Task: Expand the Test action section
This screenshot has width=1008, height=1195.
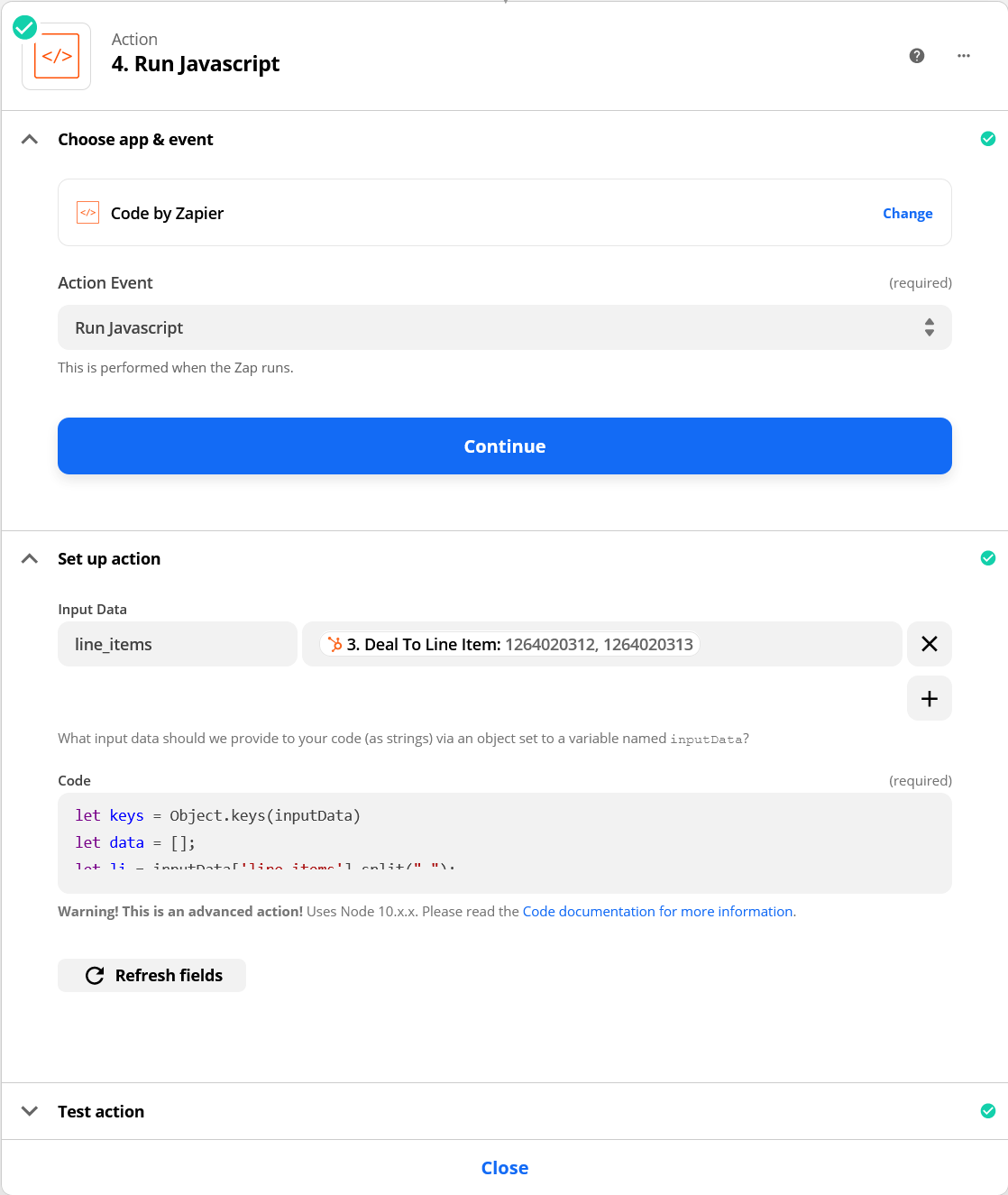Action: (30, 1111)
